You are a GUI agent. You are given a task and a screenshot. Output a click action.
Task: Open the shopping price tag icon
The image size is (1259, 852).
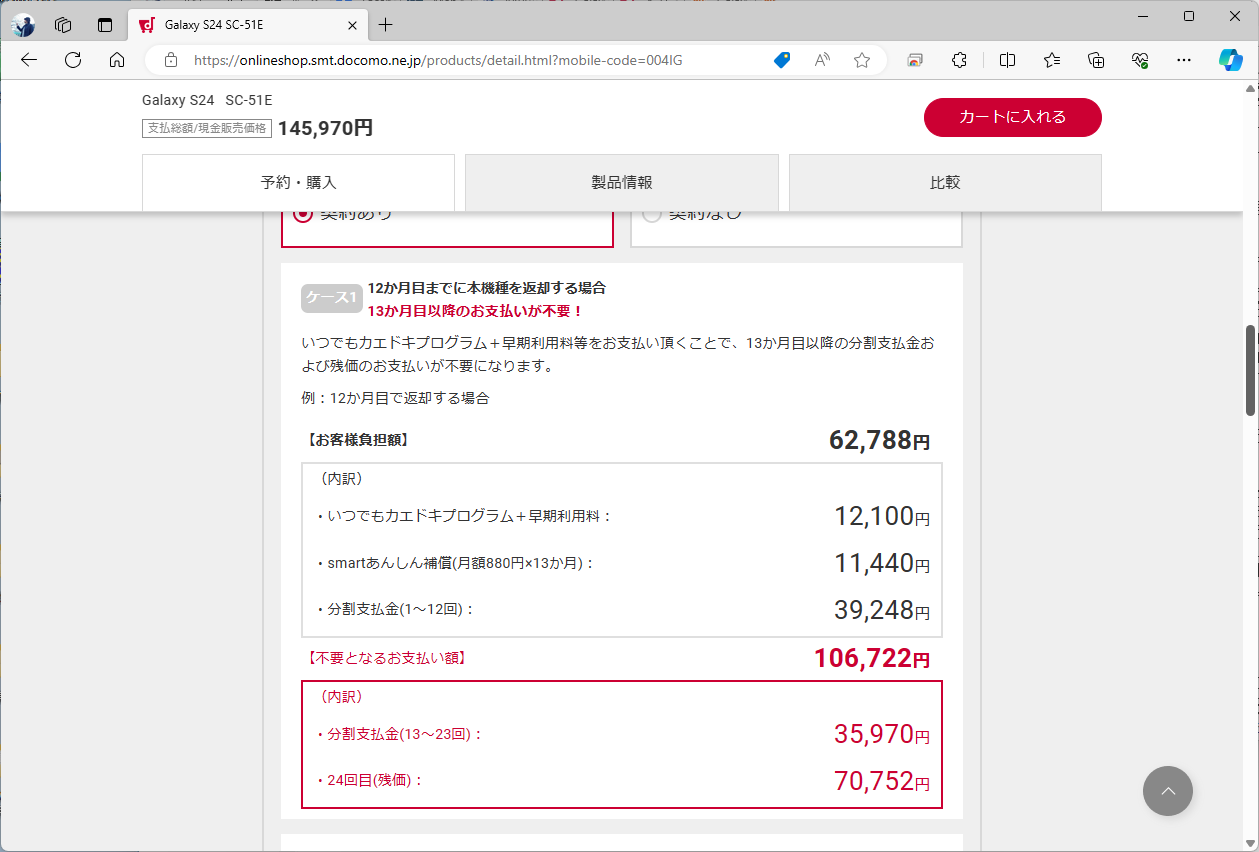pos(782,60)
